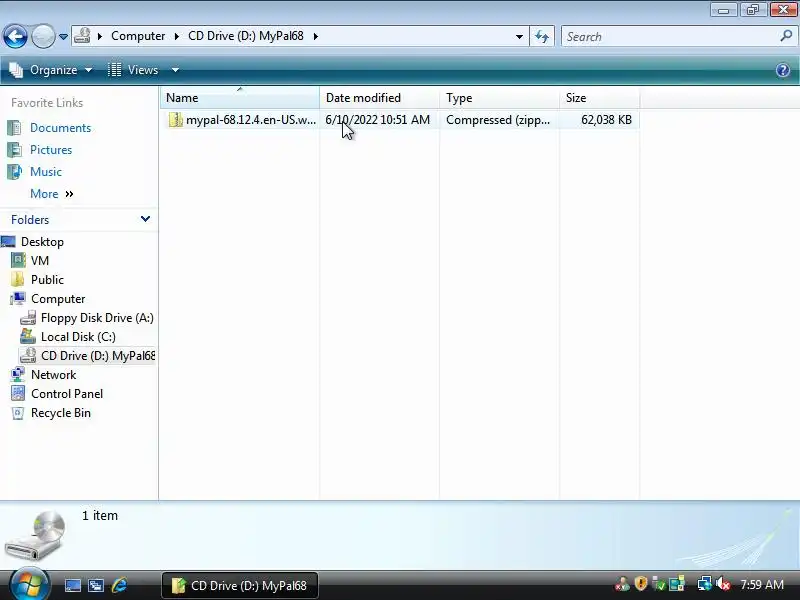Select the Public folder in the tree
The height and width of the screenshot is (600, 800).
coord(47,280)
